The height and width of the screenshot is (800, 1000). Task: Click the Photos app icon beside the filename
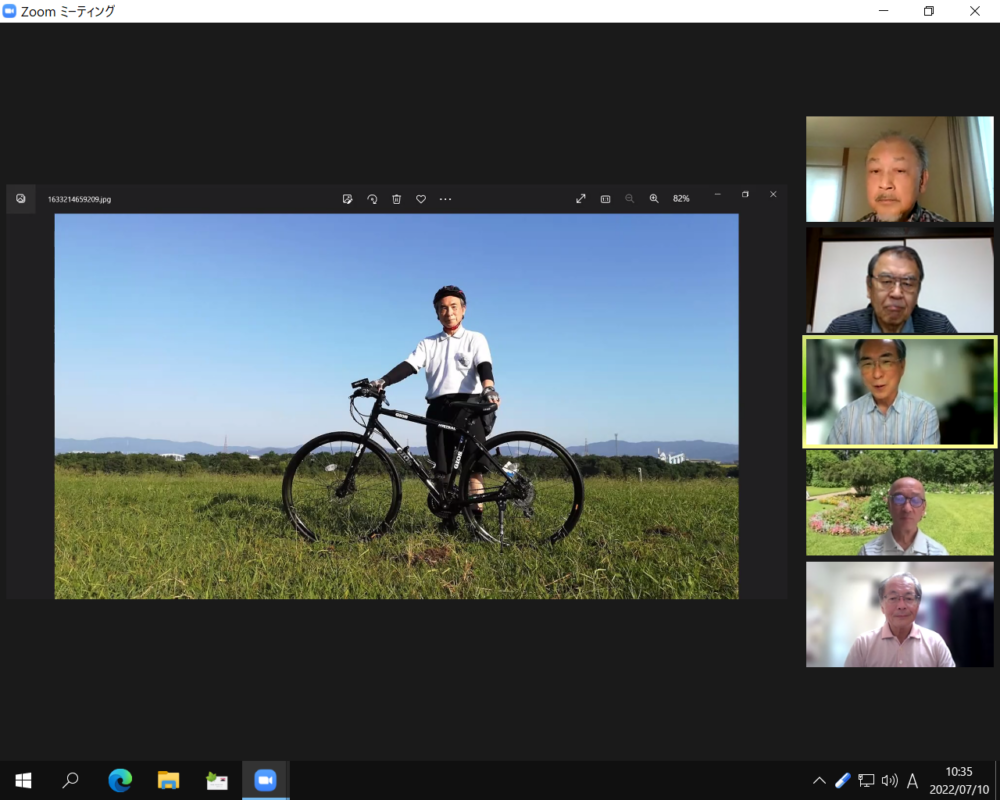[21, 198]
